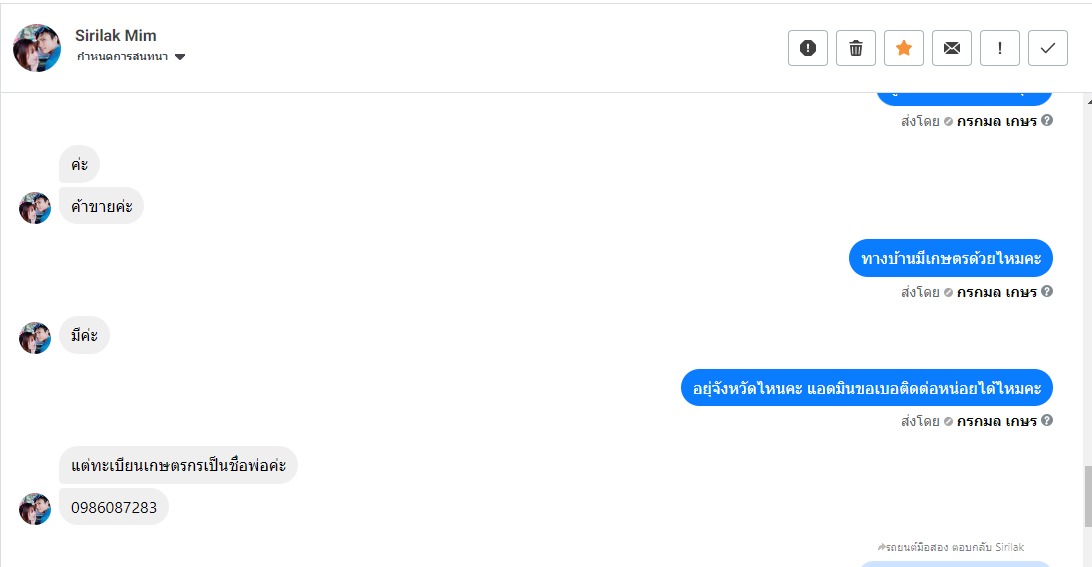The width and height of the screenshot is (1092, 567).
Task: Mark conversation unread using envelope icon
Action: 952,48
